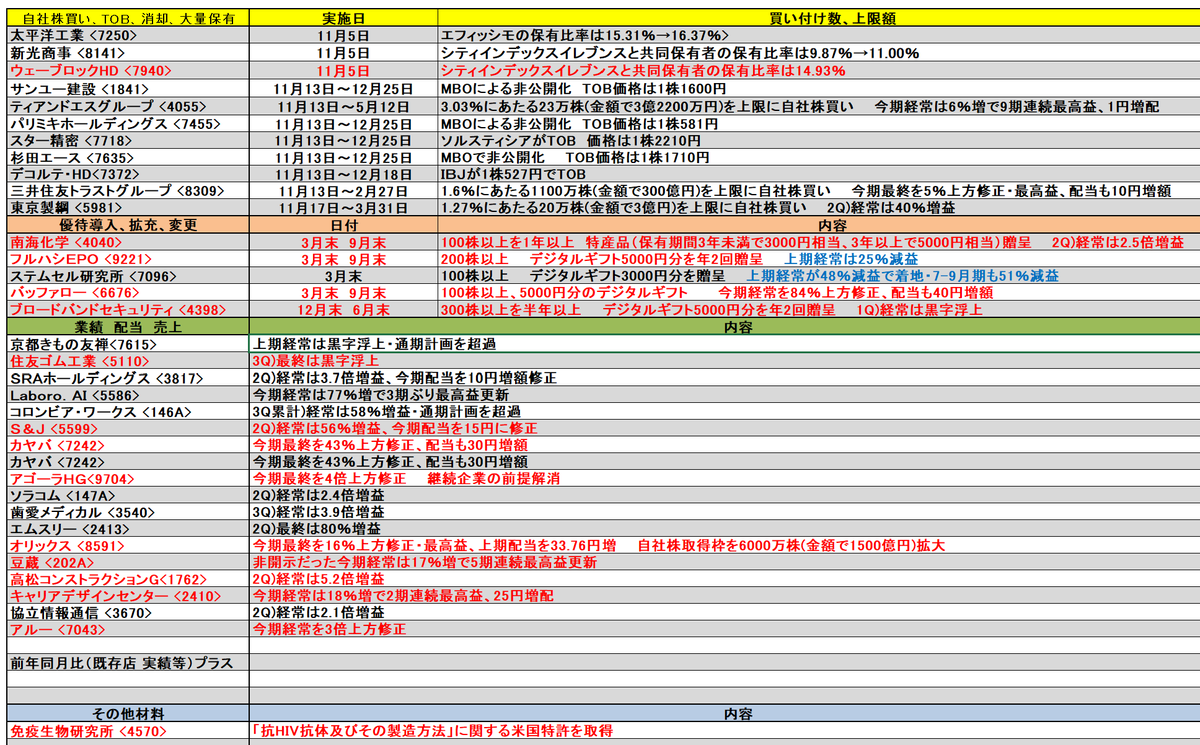Click the サンユー建設 <1841> cell
This screenshot has height=745, width=1200.
[127, 89]
